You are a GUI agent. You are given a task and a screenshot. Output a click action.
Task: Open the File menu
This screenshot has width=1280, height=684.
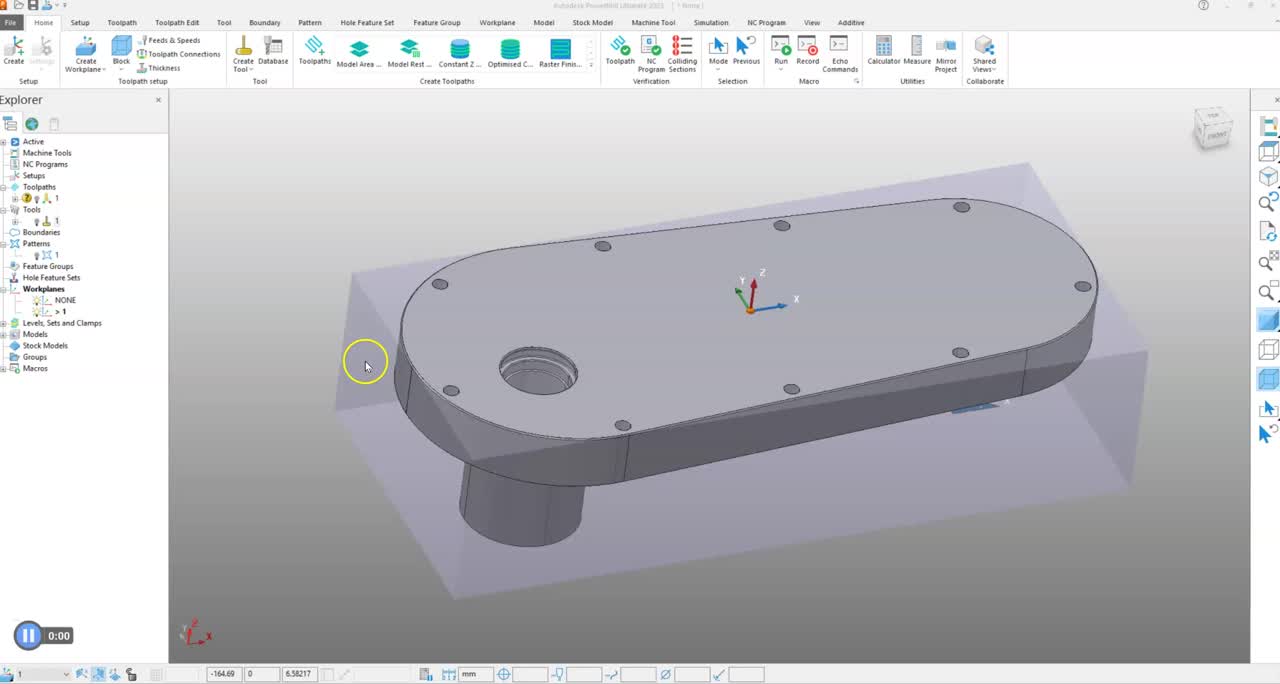click(x=11, y=22)
